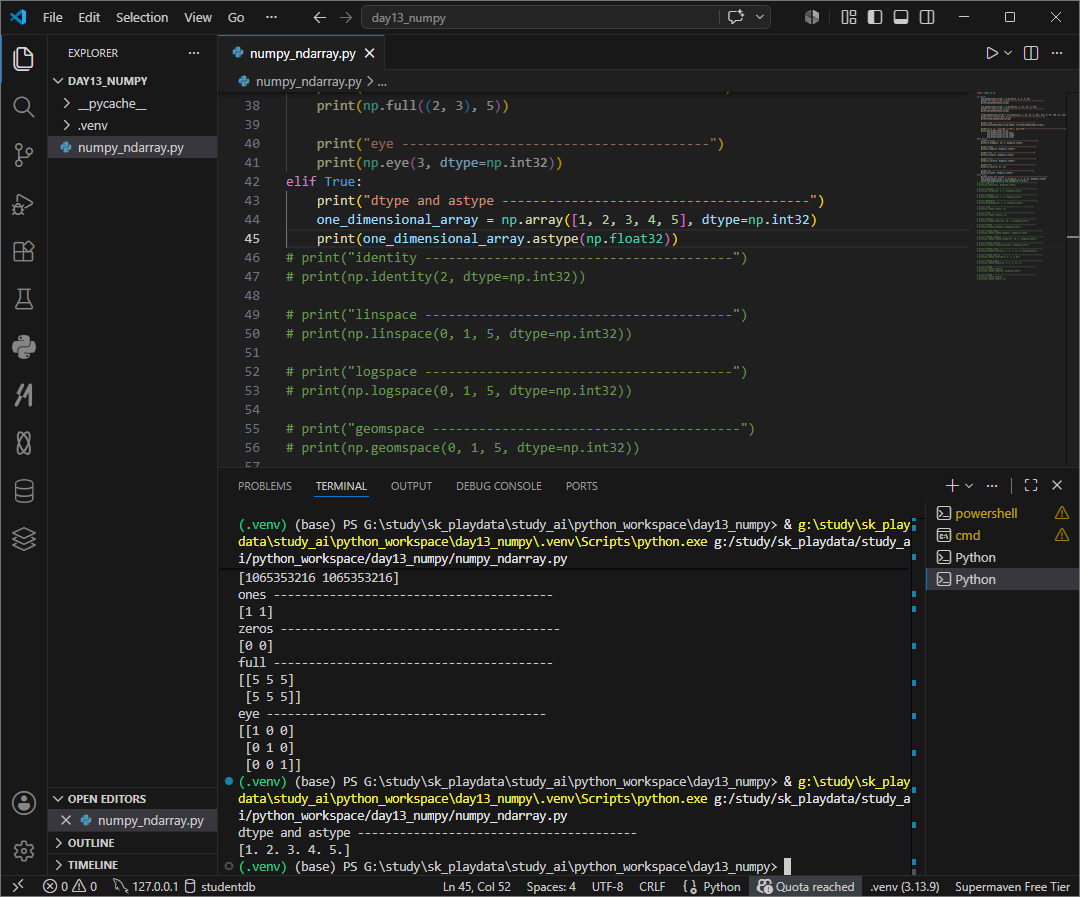The width and height of the screenshot is (1080, 897).
Task: Go back with the navigation arrow
Action: [x=320, y=17]
